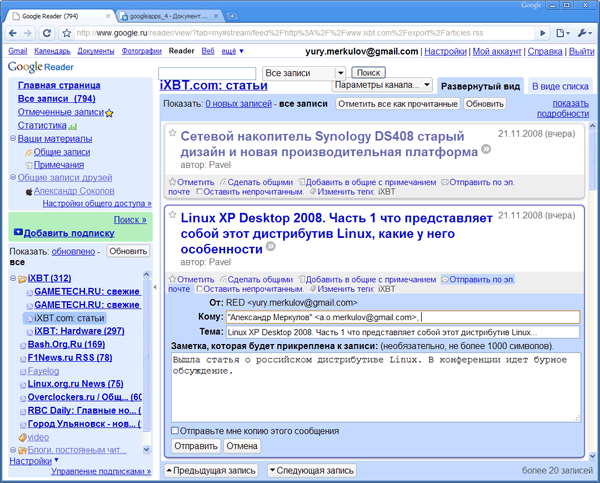Screen dimensions: 600x483
Task: Collapse the Ваши материалы section
Action: pos(13,139)
